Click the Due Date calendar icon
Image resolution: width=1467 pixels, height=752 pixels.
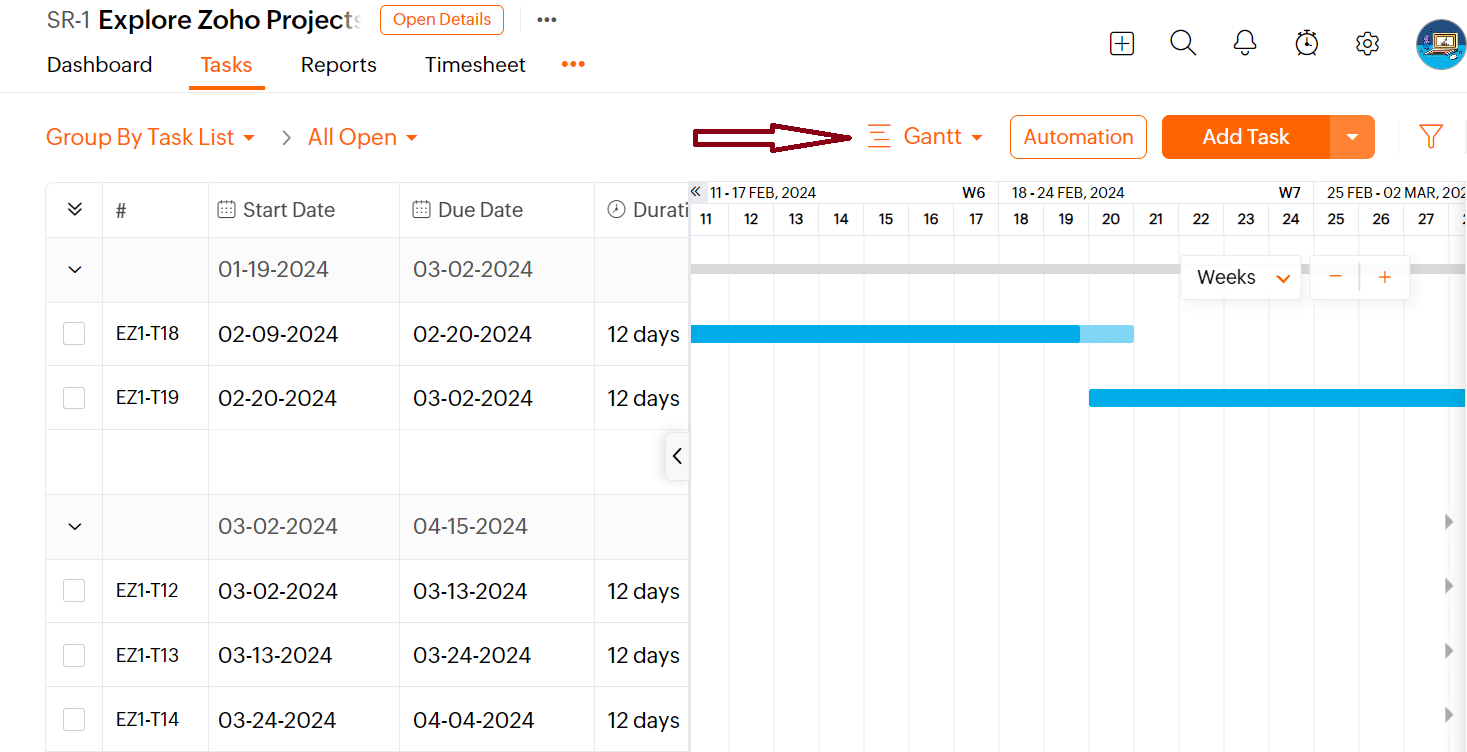tap(422, 209)
